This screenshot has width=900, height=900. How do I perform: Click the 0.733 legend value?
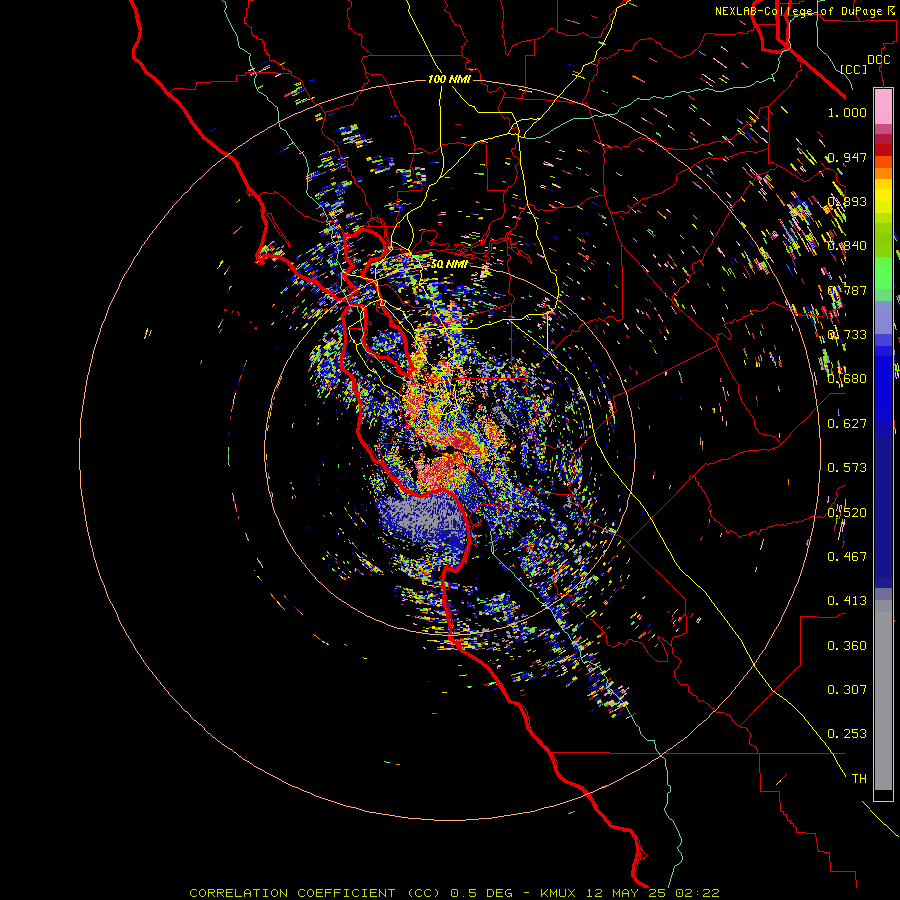(847, 335)
